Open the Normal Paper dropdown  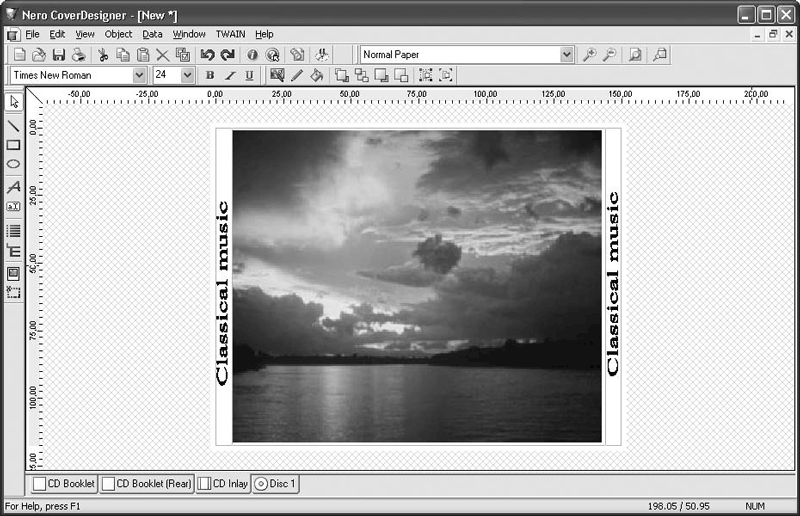click(x=567, y=55)
